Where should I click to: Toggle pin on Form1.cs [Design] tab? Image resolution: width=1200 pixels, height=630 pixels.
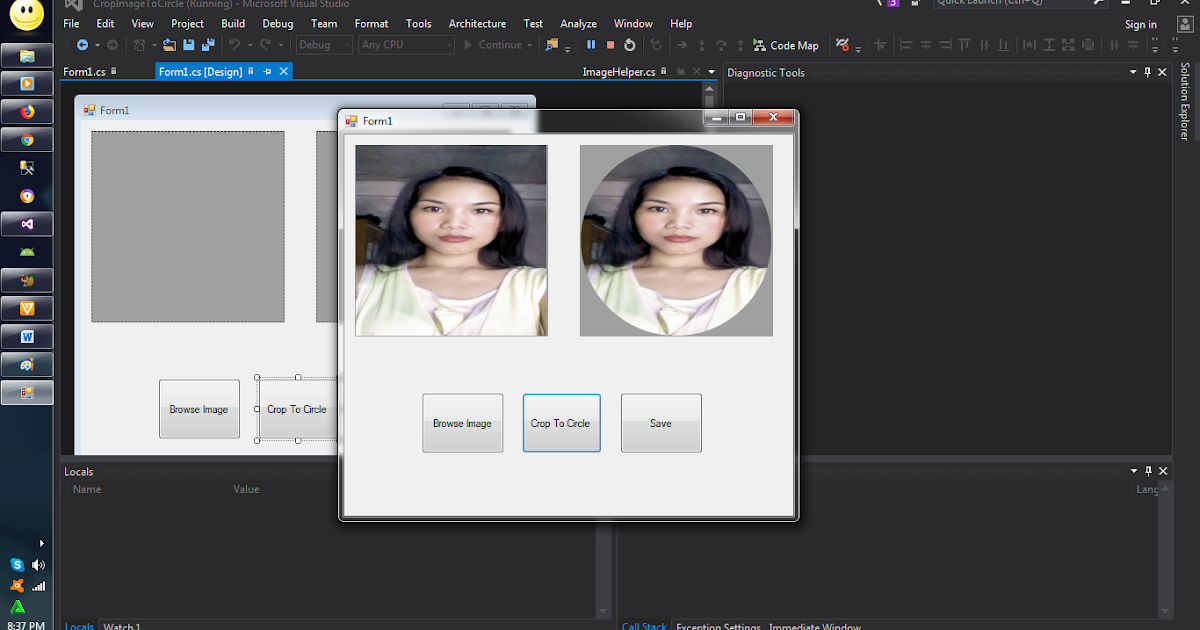coord(267,72)
